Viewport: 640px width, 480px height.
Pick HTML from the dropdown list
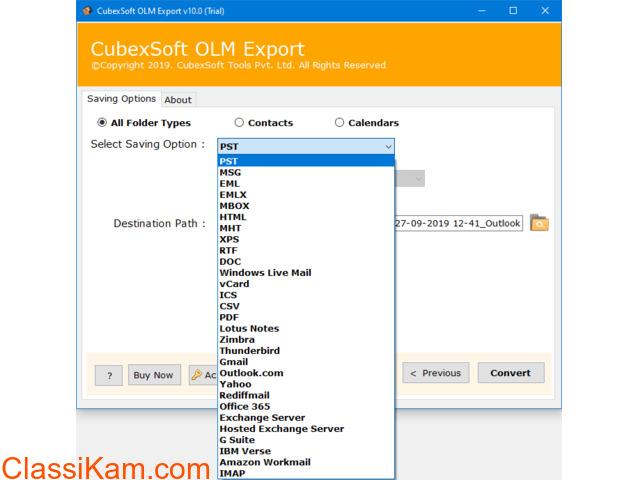[x=306, y=217]
